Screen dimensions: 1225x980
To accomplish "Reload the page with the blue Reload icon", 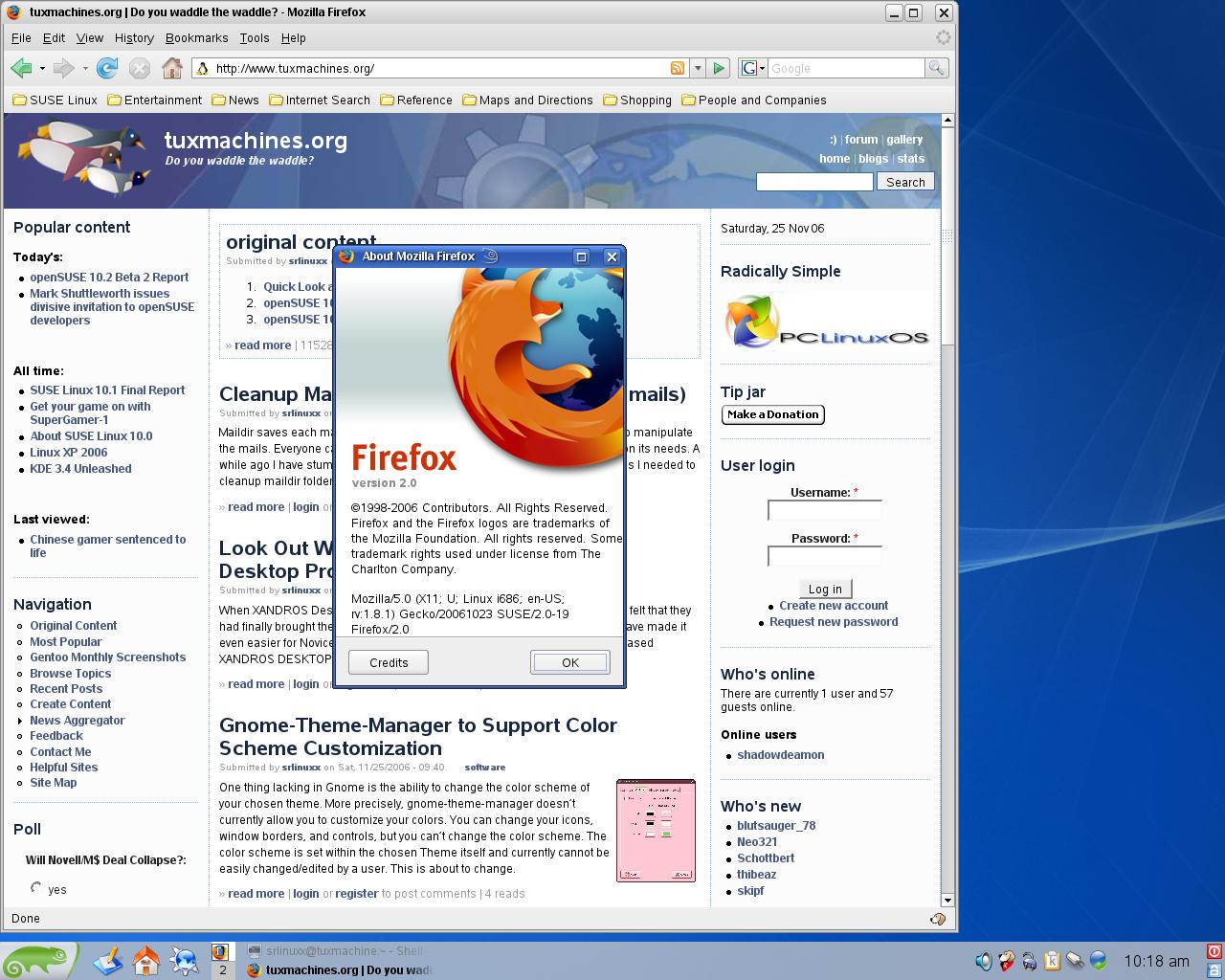I will 107,68.
